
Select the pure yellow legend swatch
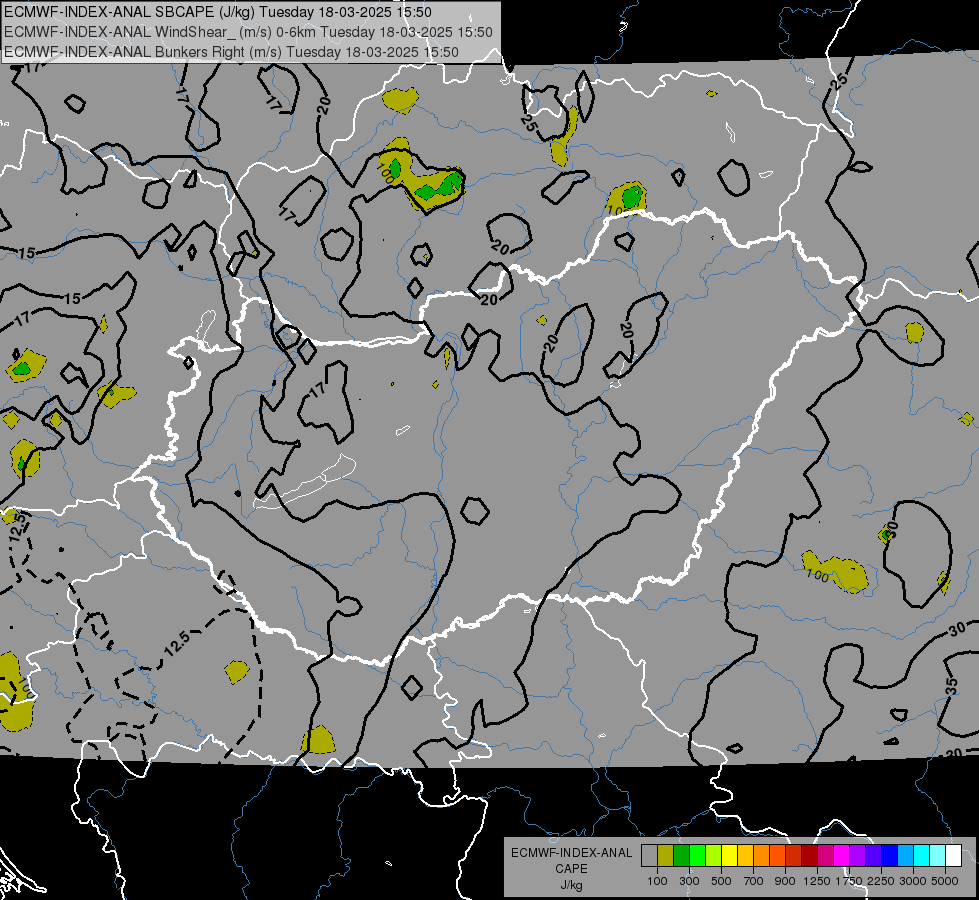729,856
